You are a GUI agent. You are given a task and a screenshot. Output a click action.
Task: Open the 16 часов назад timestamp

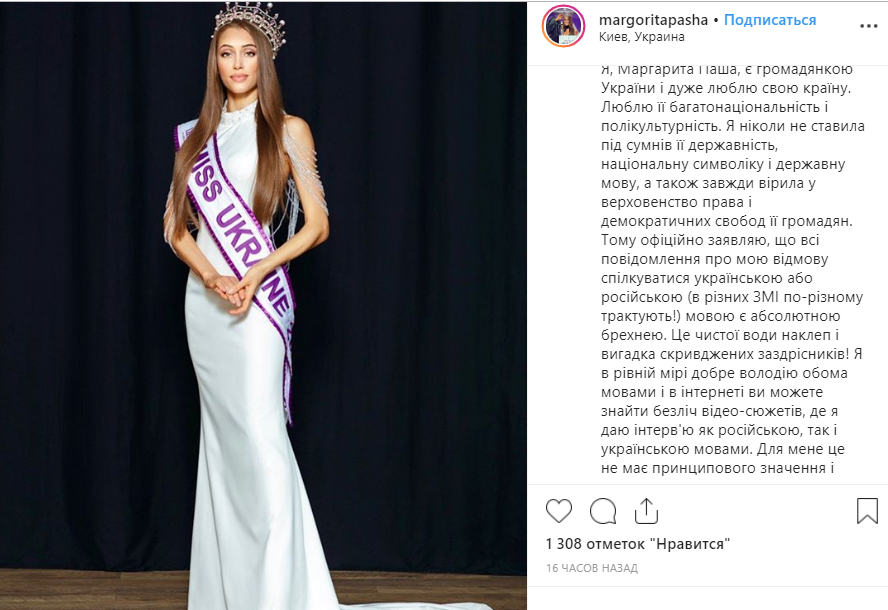coord(592,568)
